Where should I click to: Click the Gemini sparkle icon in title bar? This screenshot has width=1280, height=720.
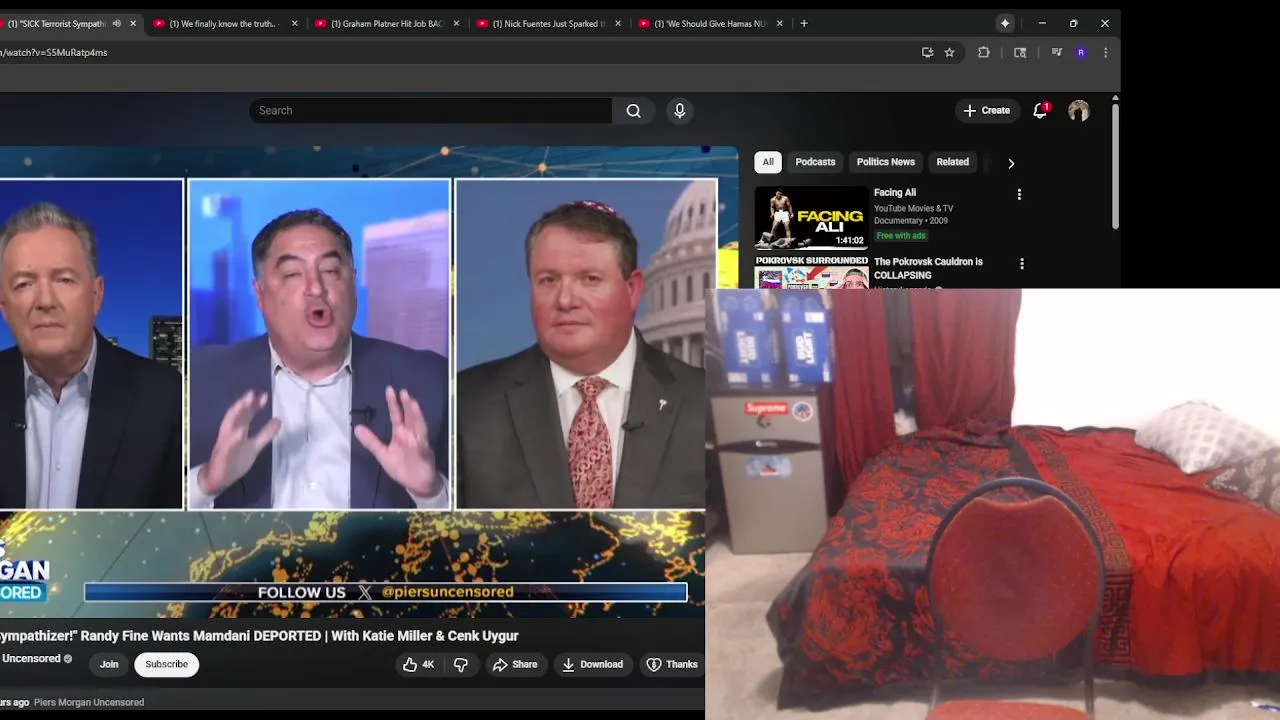point(1005,23)
